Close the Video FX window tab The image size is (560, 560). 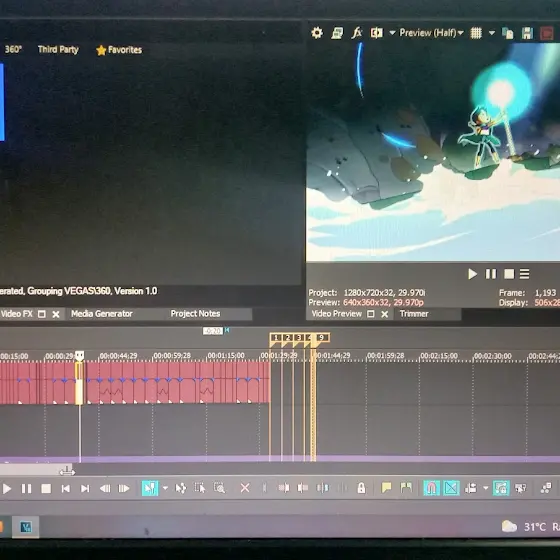(x=56, y=315)
